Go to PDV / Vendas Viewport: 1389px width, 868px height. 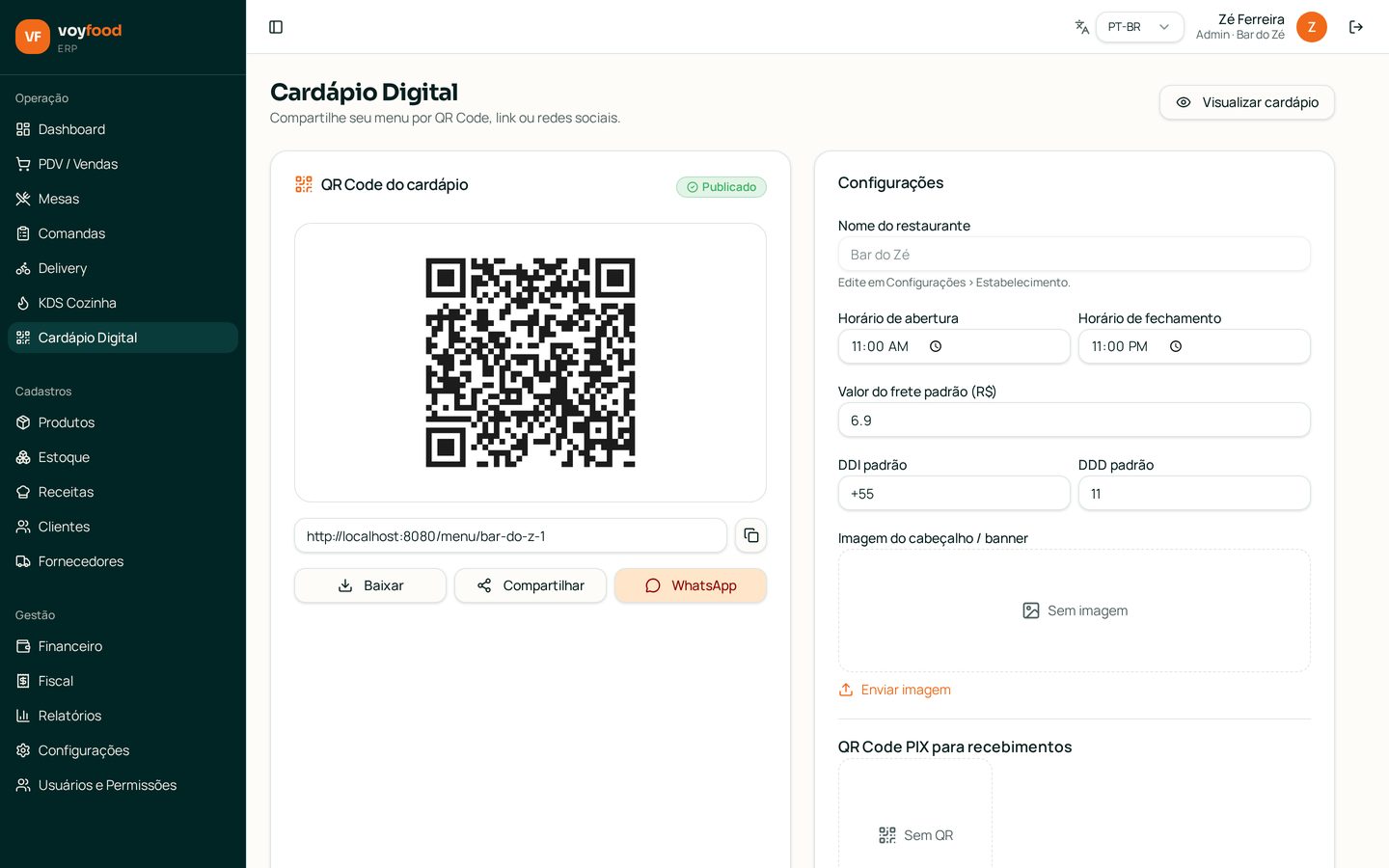(123, 164)
